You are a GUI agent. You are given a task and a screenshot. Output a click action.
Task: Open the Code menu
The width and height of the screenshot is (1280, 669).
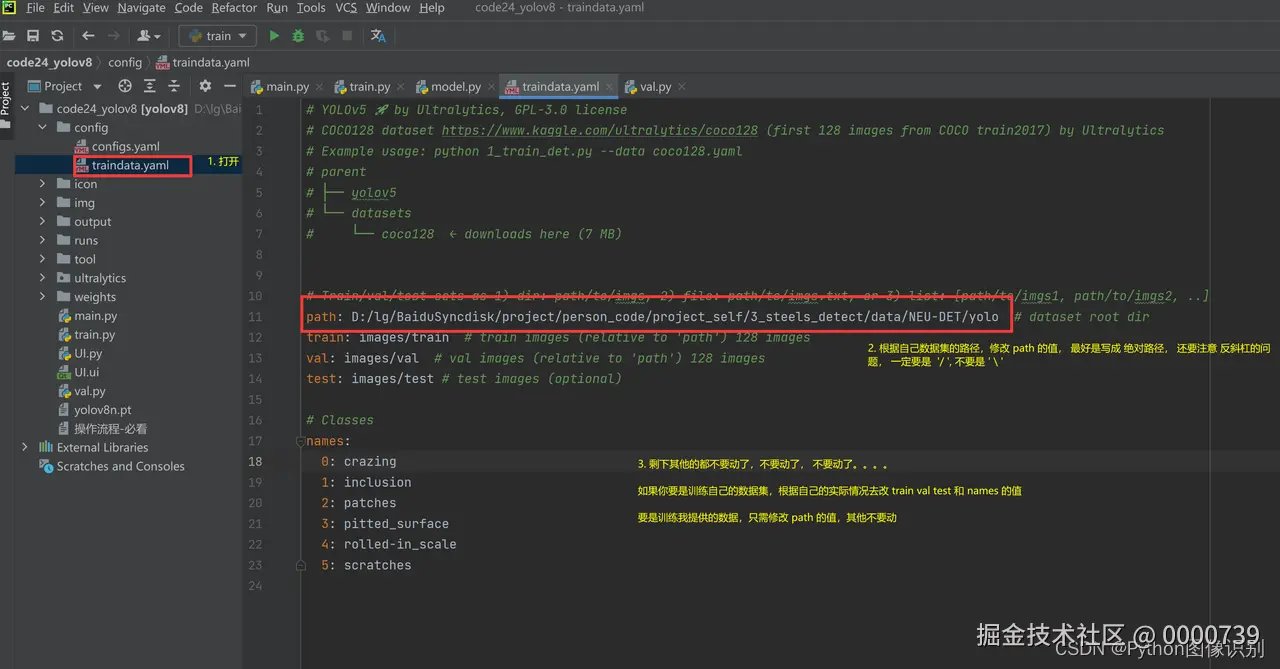pos(189,8)
